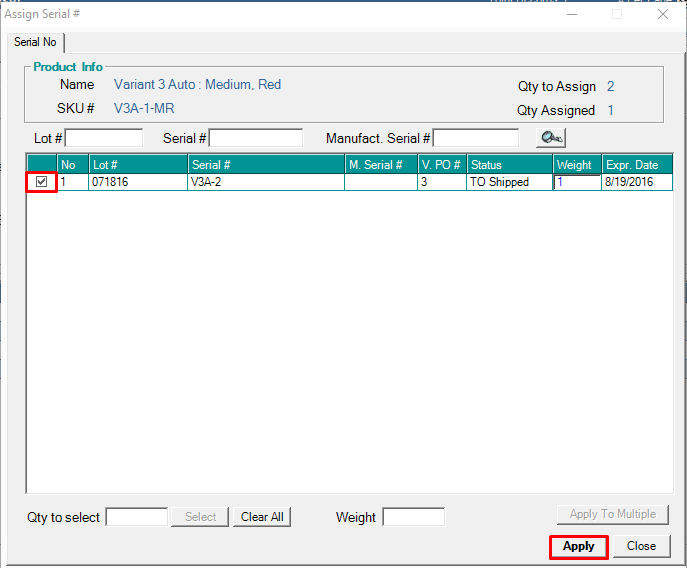Edit the Weight cell in row 1
Viewport: 687px width, 568px height.
coord(576,182)
